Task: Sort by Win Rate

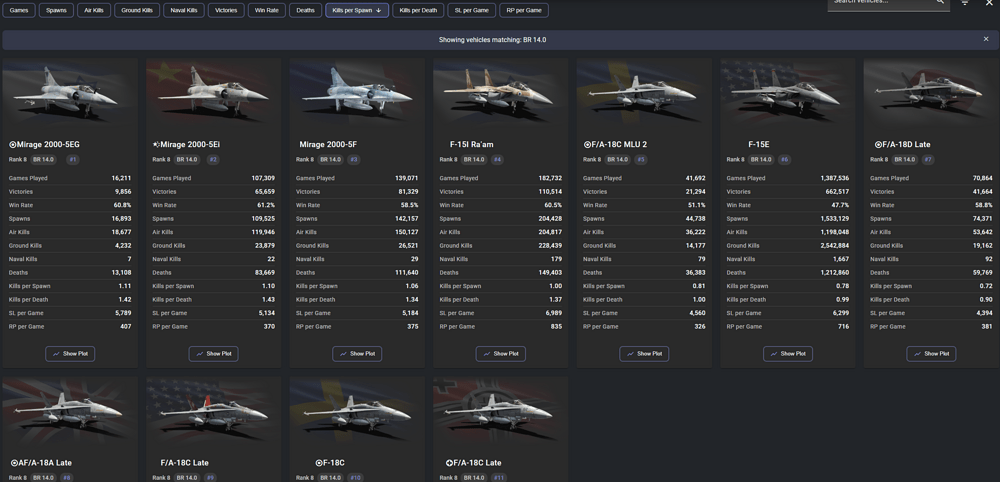Action: click(266, 10)
